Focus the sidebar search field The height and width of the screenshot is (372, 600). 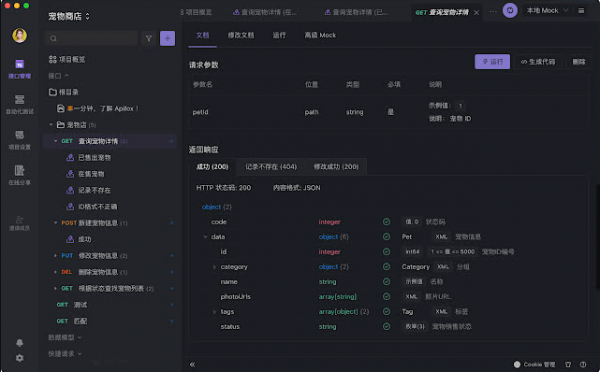[91, 38]
